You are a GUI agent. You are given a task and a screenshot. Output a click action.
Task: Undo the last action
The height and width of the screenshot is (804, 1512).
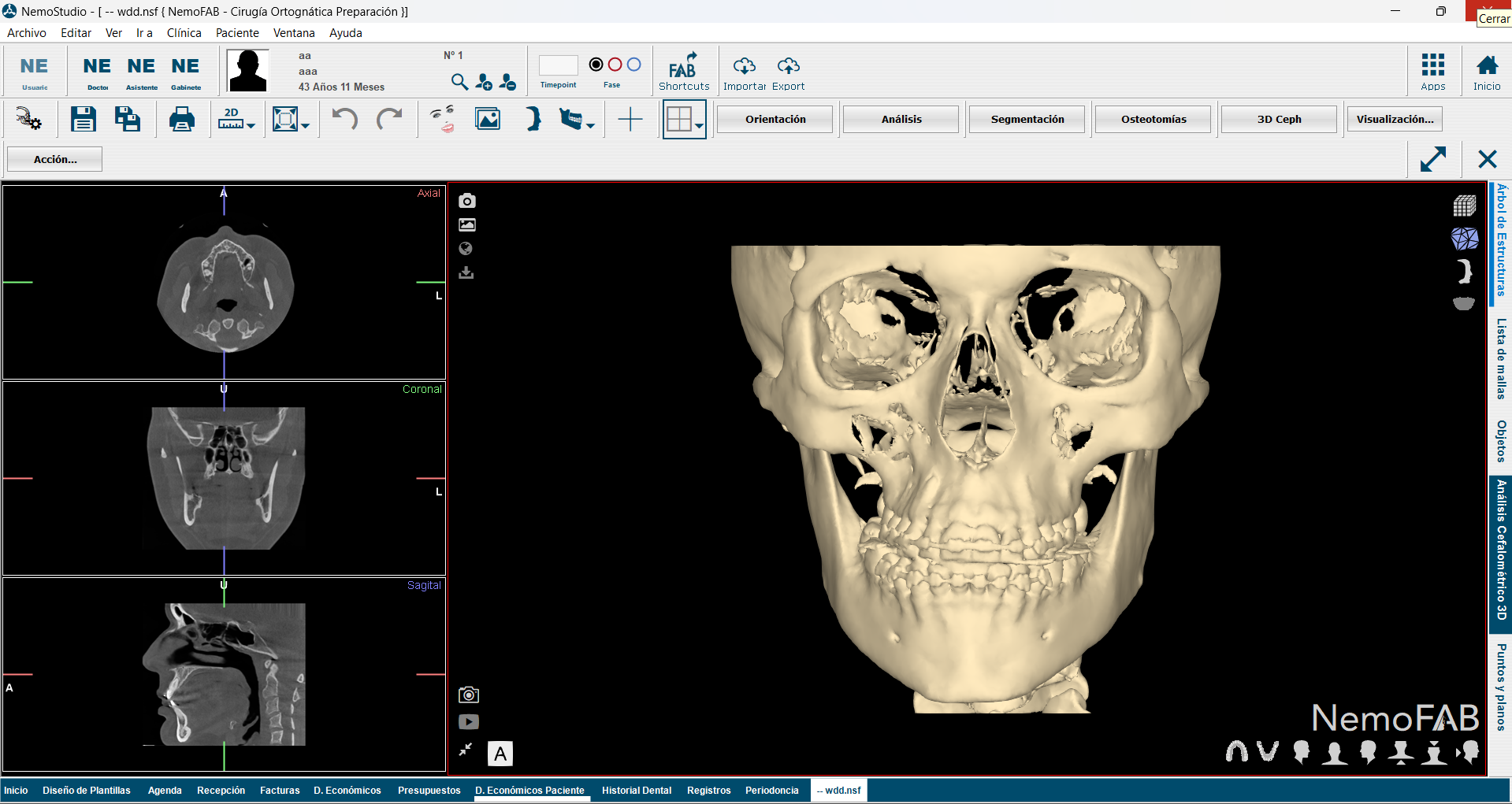pos(344,119)
